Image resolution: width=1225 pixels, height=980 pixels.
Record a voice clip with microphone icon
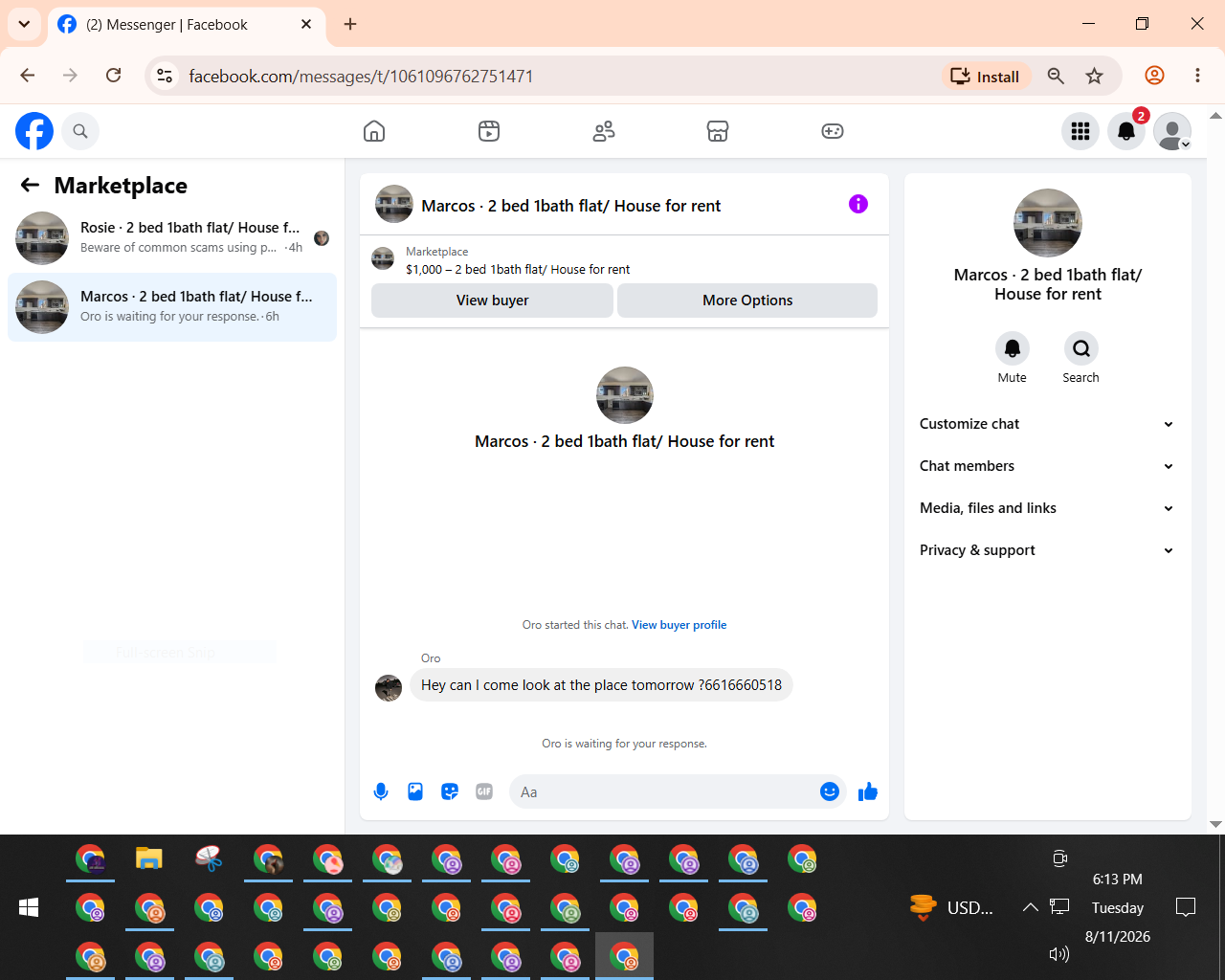[381, 791]
